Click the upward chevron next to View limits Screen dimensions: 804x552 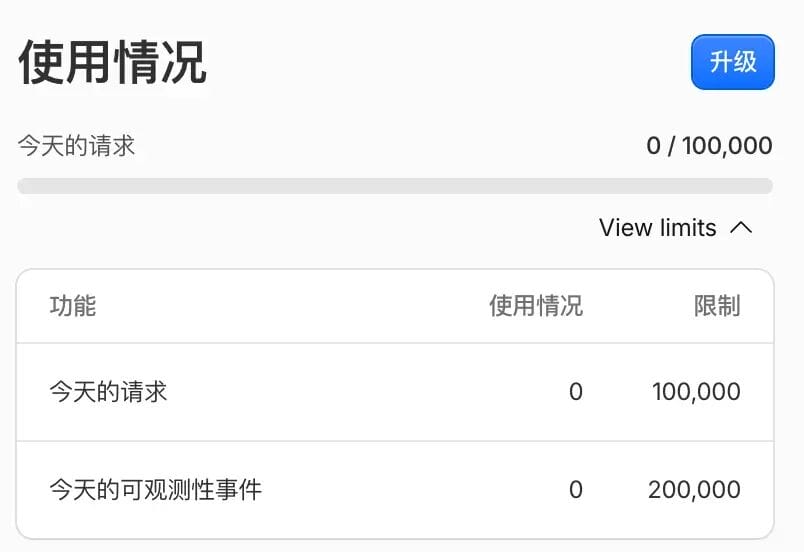pos(741,228)
